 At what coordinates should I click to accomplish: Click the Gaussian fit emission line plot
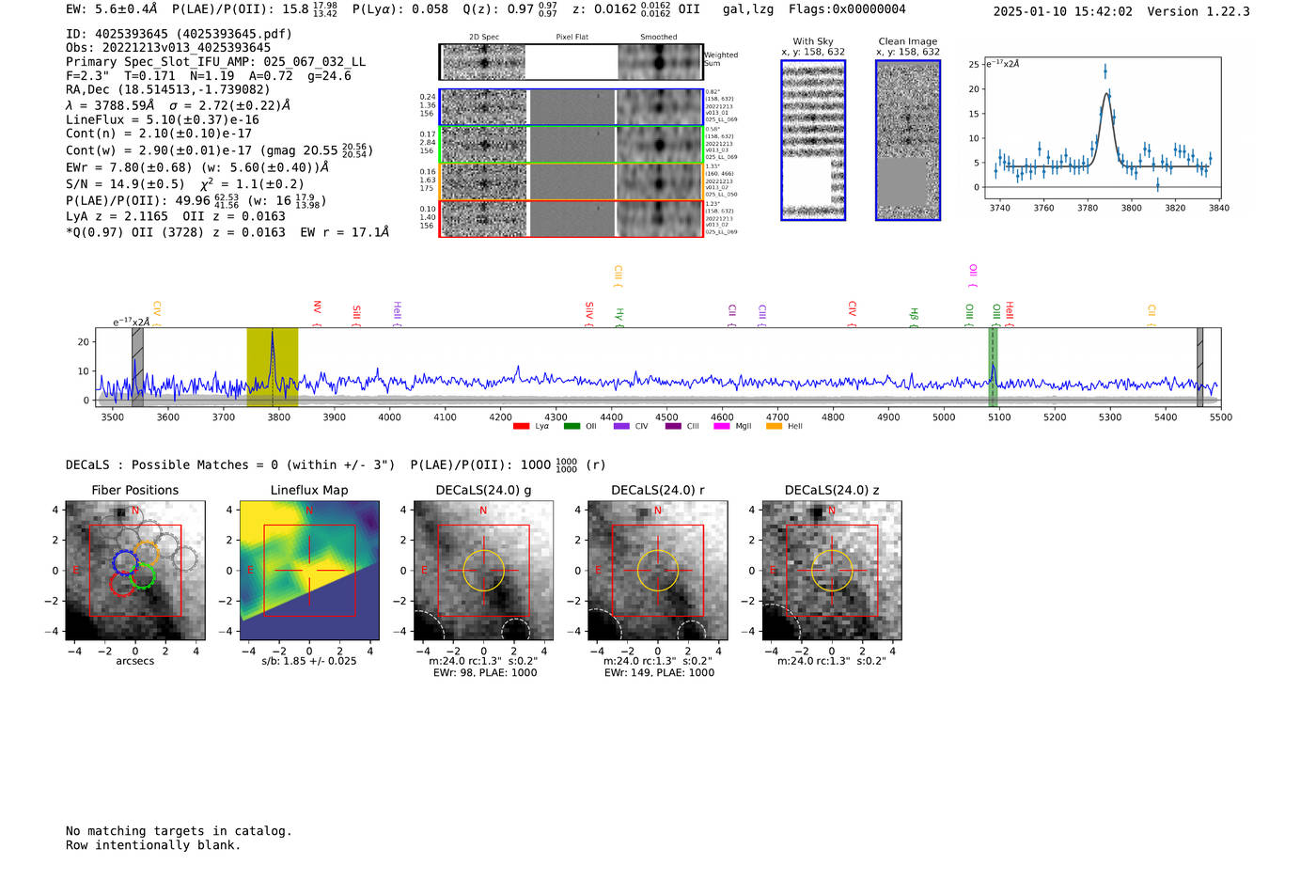[1102, 129]
